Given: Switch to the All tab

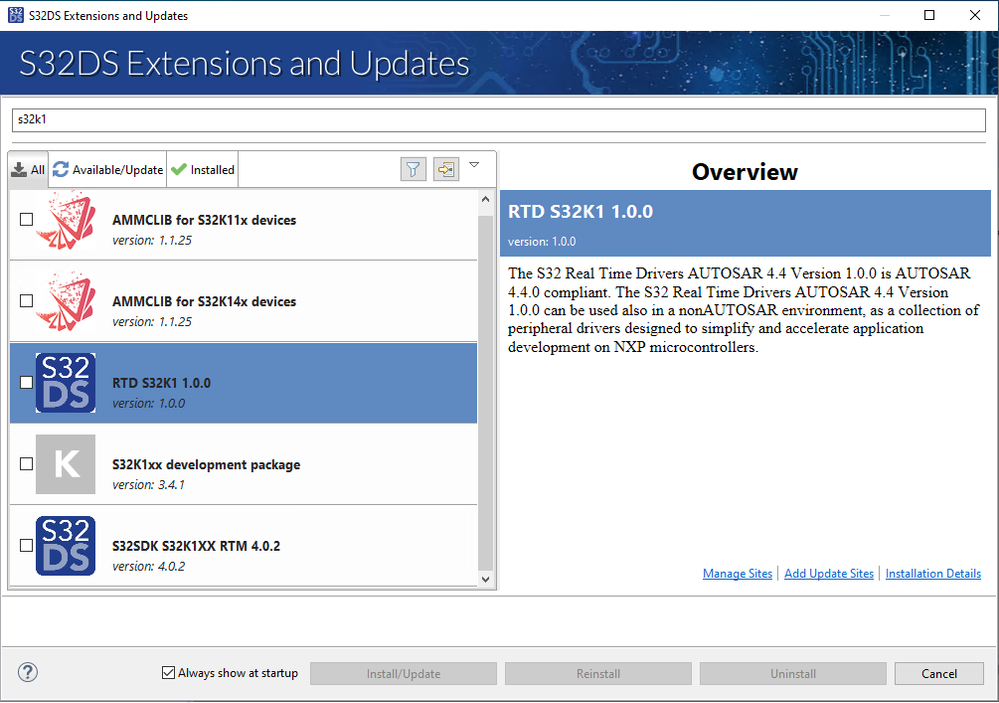Looking at the screenshot, I should (28, 169).
